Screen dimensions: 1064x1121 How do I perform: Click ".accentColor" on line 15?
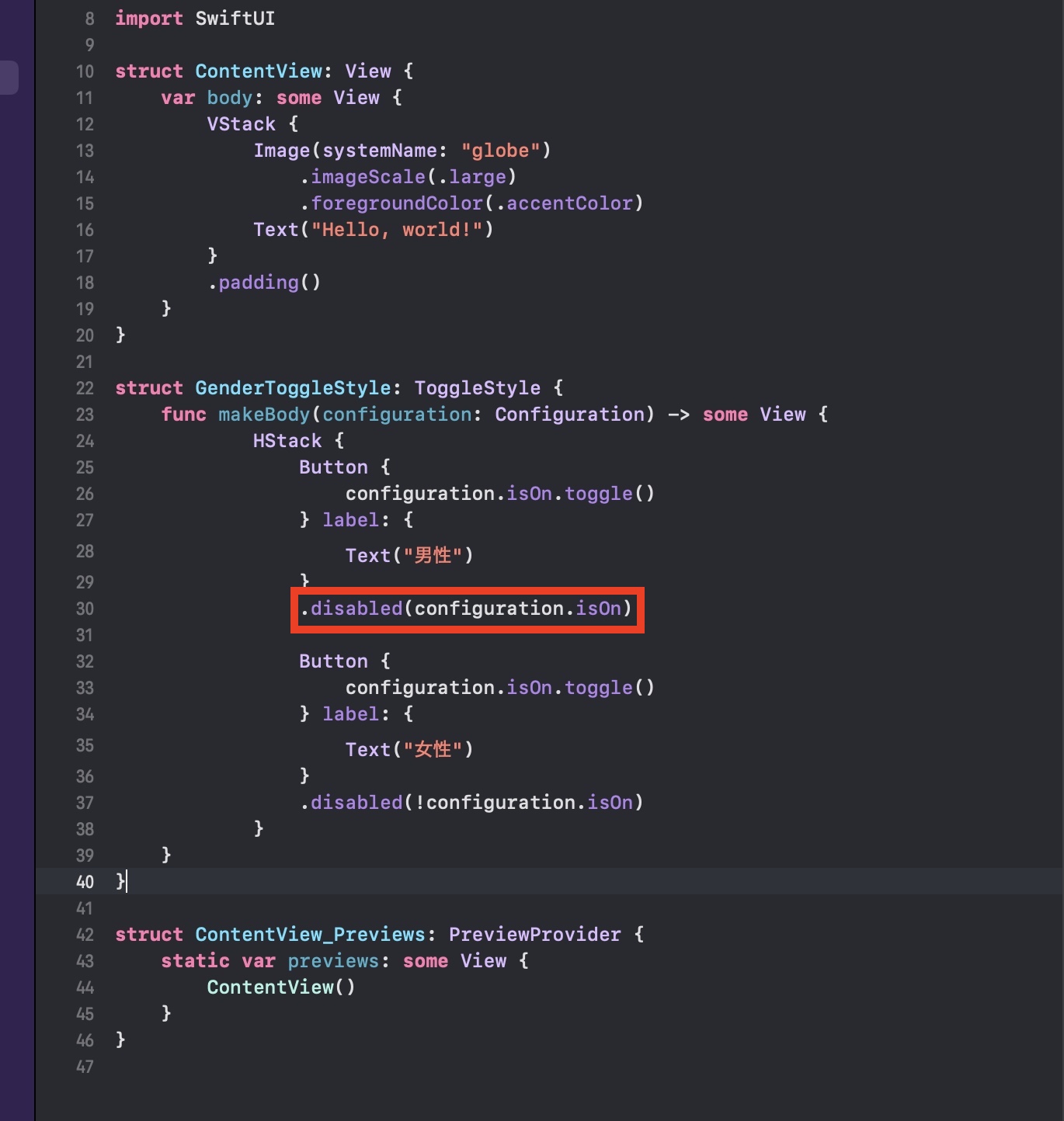(x=565, y=203)
